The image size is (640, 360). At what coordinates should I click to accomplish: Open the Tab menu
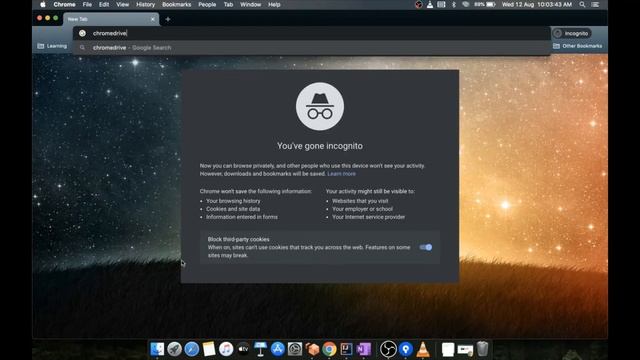point(228,4)
